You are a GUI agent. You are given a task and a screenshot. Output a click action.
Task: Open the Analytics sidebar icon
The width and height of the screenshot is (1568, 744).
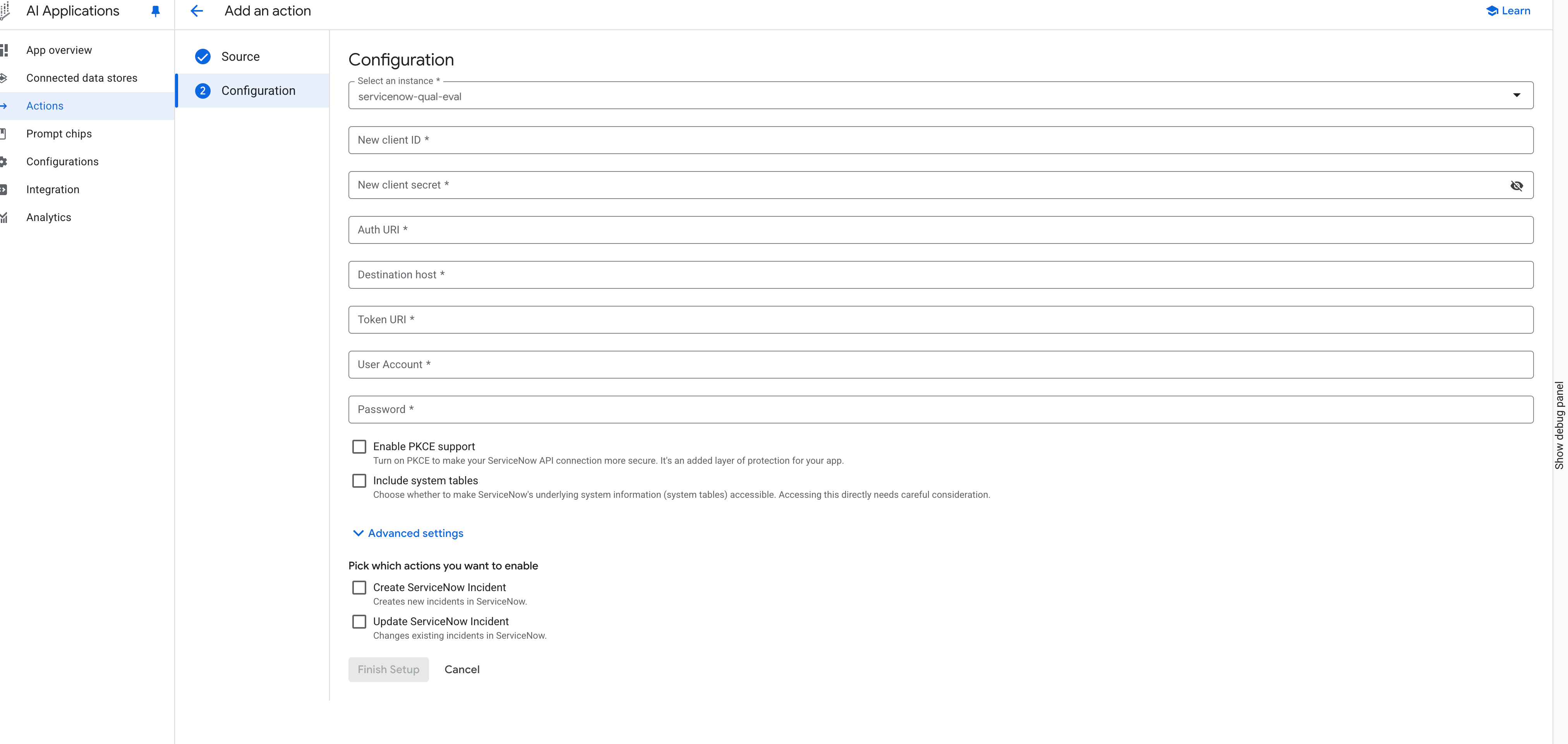click(x=5, y=217)
